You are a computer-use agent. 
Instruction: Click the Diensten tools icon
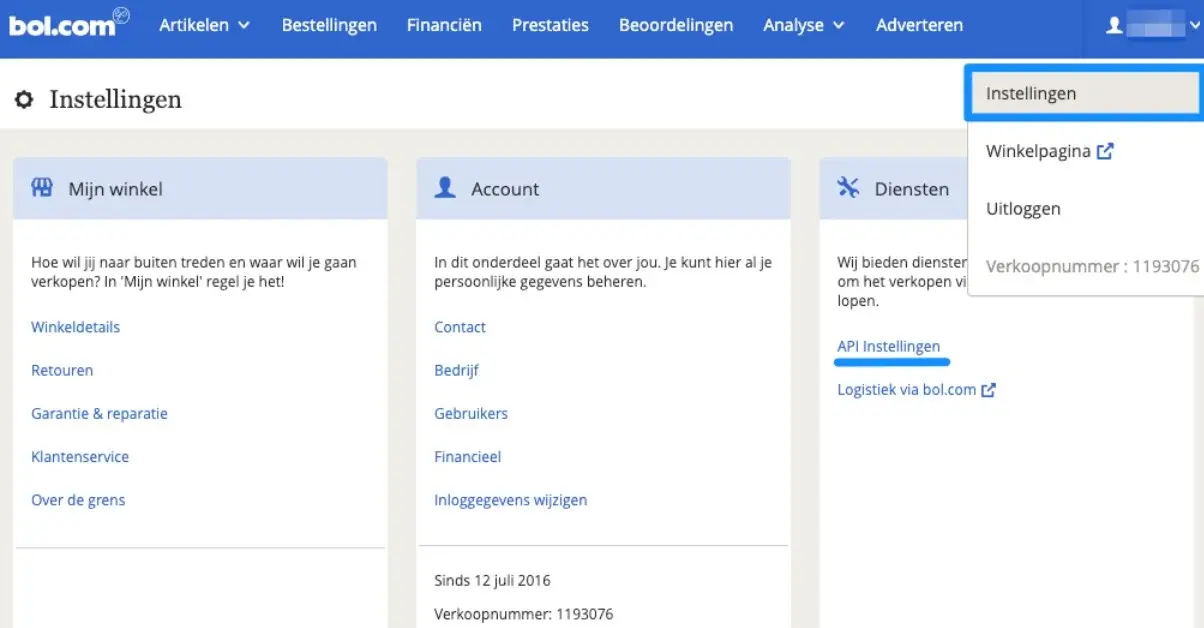tap(848, 188)
